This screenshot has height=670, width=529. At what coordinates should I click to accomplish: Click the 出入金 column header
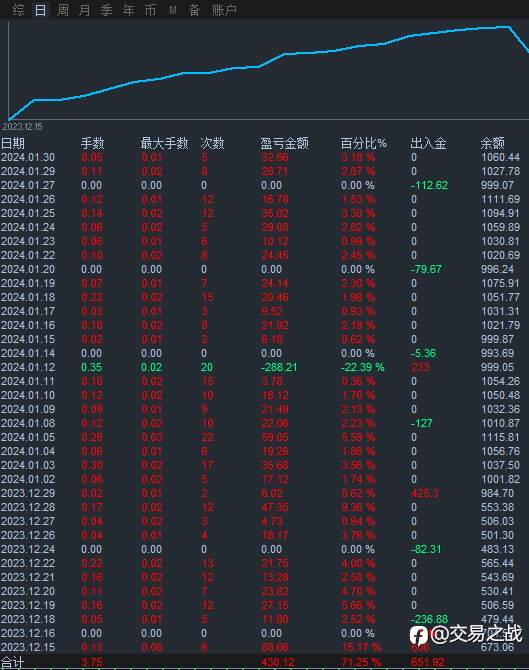[x=428, y=143]
